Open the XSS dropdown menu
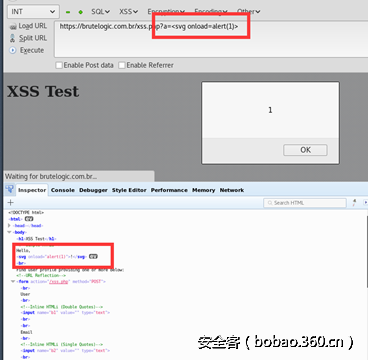368x360 pixels. tap(129, 12)
